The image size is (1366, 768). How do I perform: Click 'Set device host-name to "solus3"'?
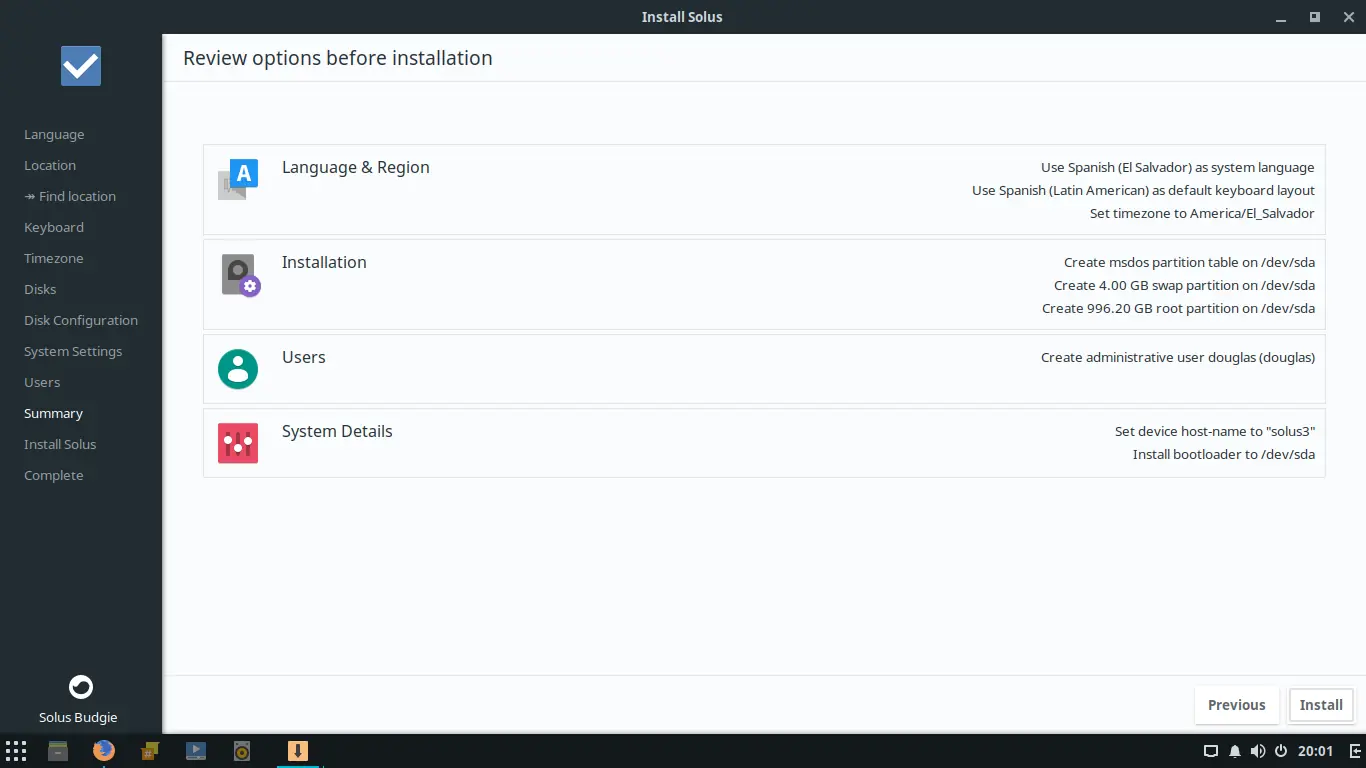pos(1215,432)
